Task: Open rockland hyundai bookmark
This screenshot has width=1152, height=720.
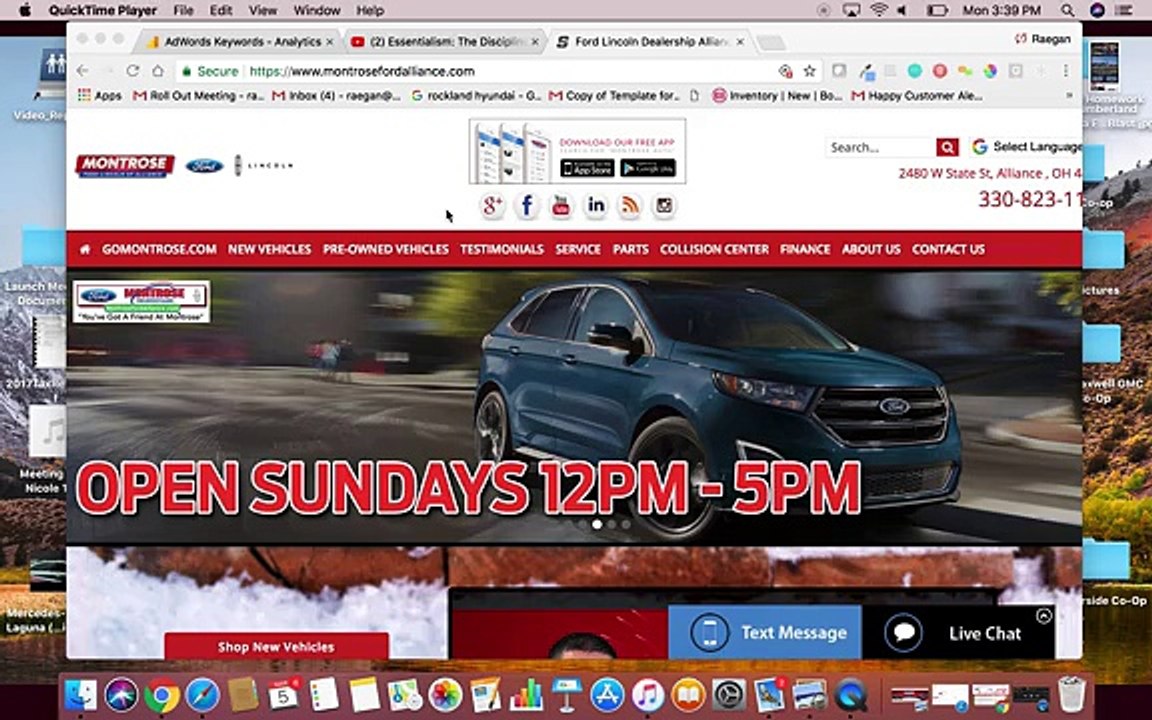Action: [476, 96]
